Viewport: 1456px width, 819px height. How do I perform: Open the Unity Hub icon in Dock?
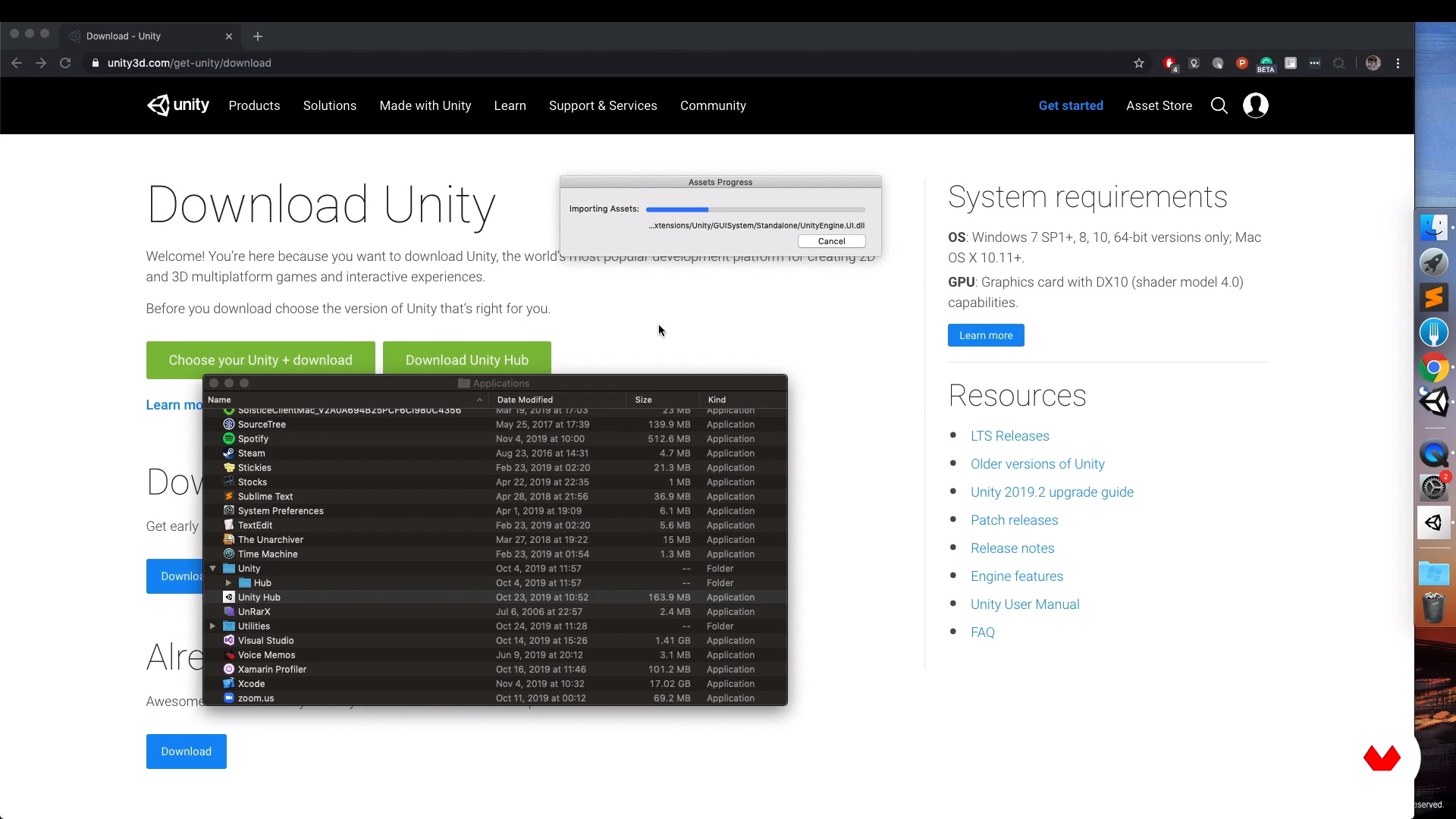pyautogui.click(x=1433, y=522)
